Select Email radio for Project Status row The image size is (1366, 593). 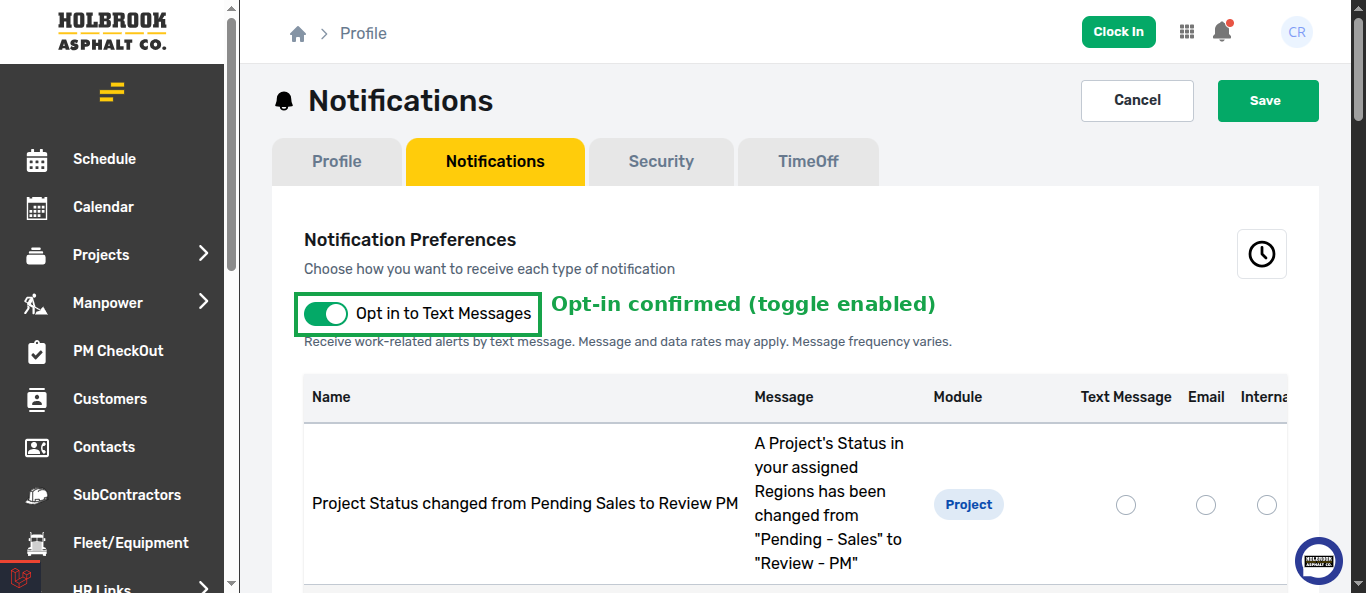(x=1206, y=505)
